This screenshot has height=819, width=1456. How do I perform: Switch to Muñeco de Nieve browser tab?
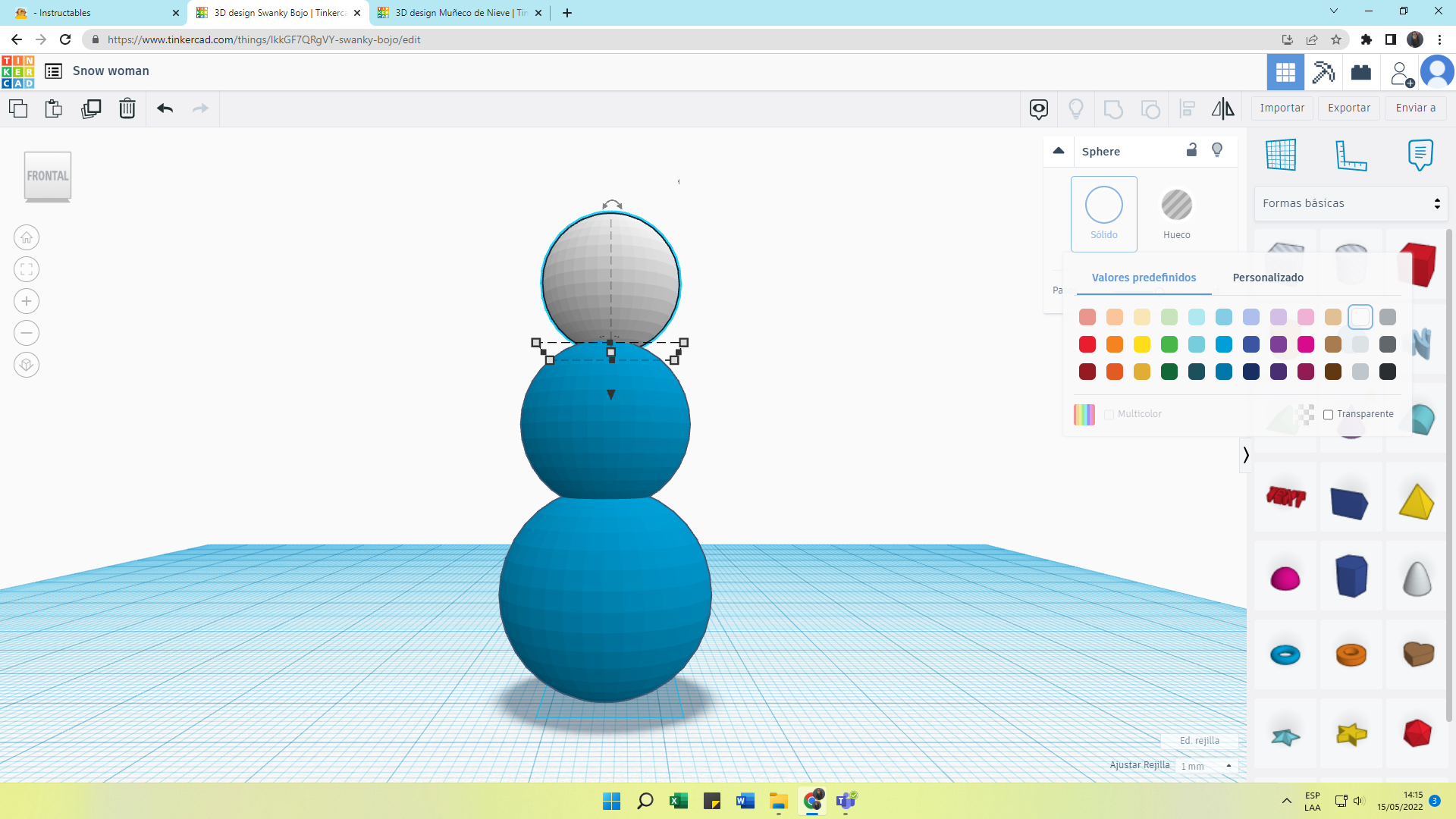460,13
